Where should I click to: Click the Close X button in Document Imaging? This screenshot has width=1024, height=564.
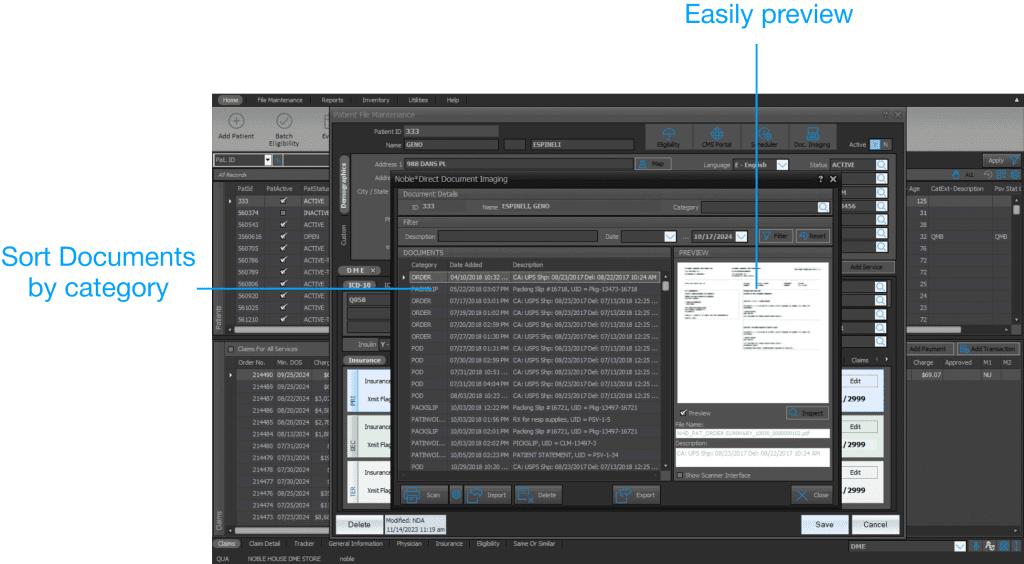(x=812, y=495)
